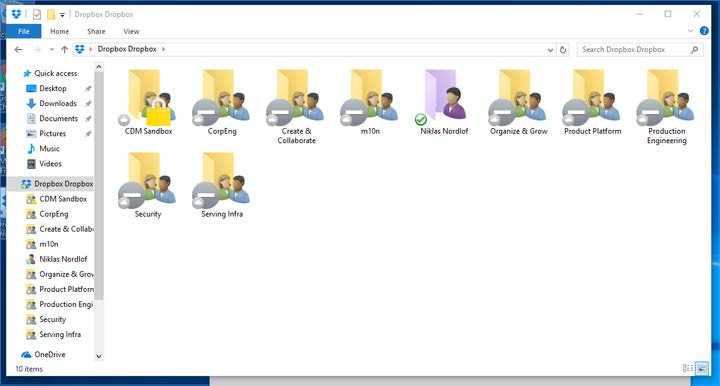Click the Niklas Nordlof folder name
Viewport: 720px width, 386px height.
click(444, 131)
